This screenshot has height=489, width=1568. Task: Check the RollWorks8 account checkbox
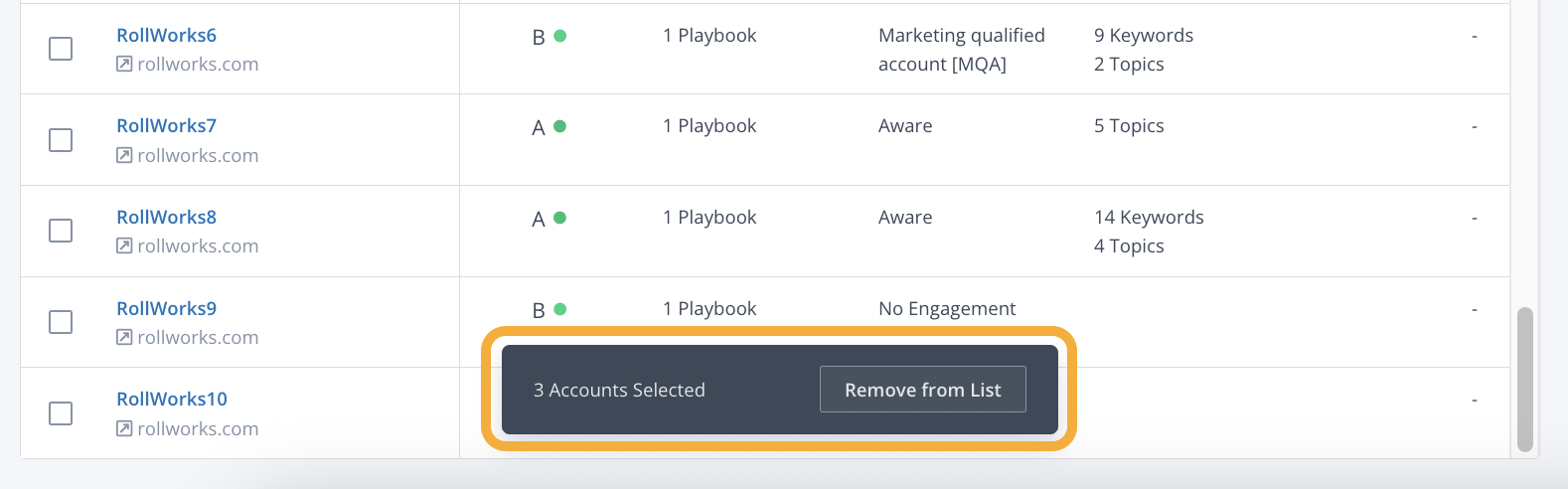(61, 231)
